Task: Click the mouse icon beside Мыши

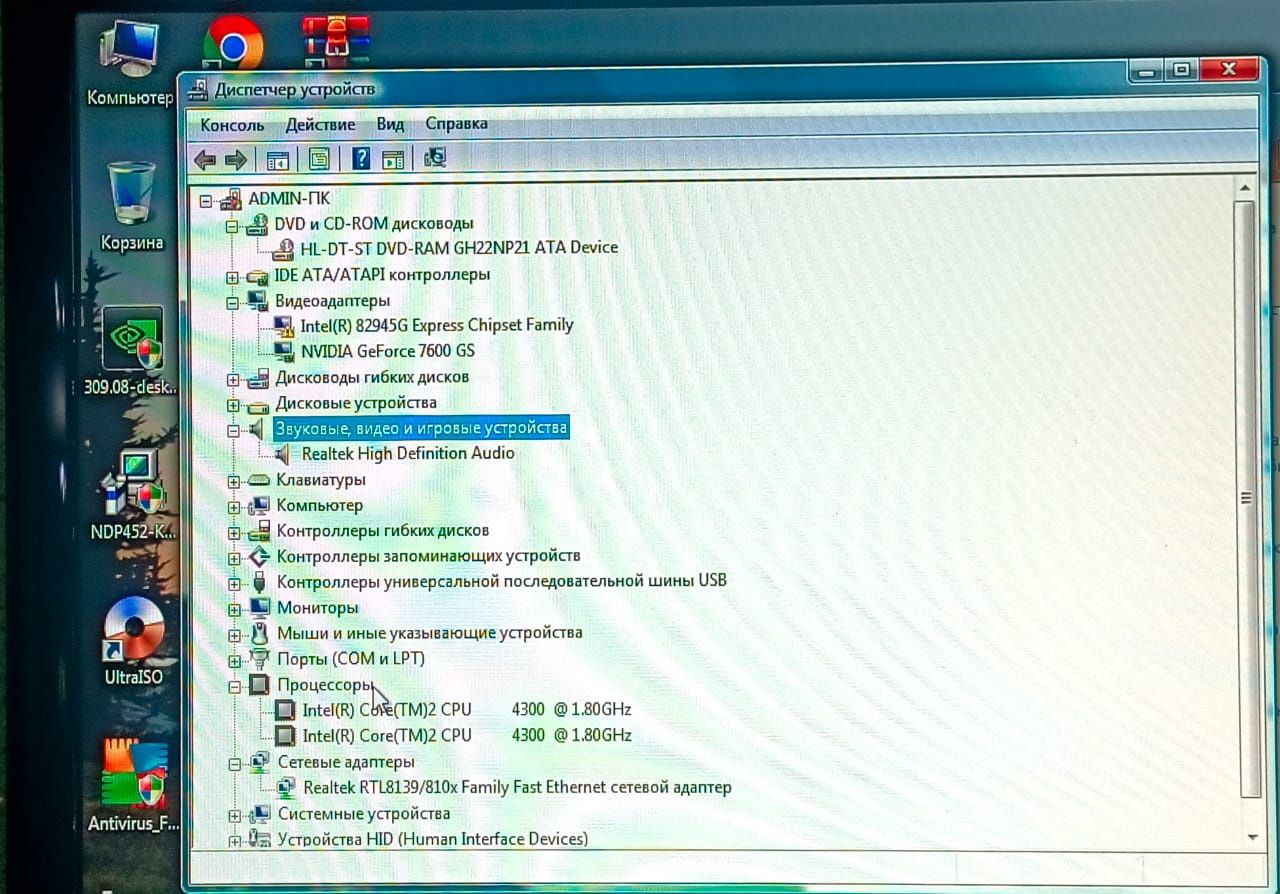Action: pyautogui.click(x=259, y=633)
